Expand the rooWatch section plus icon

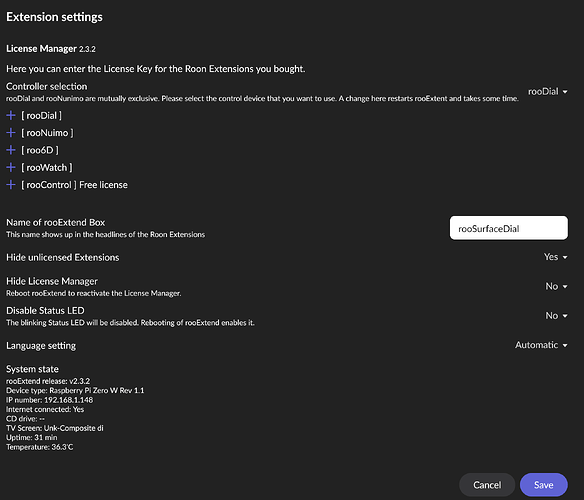coord(11,167)
